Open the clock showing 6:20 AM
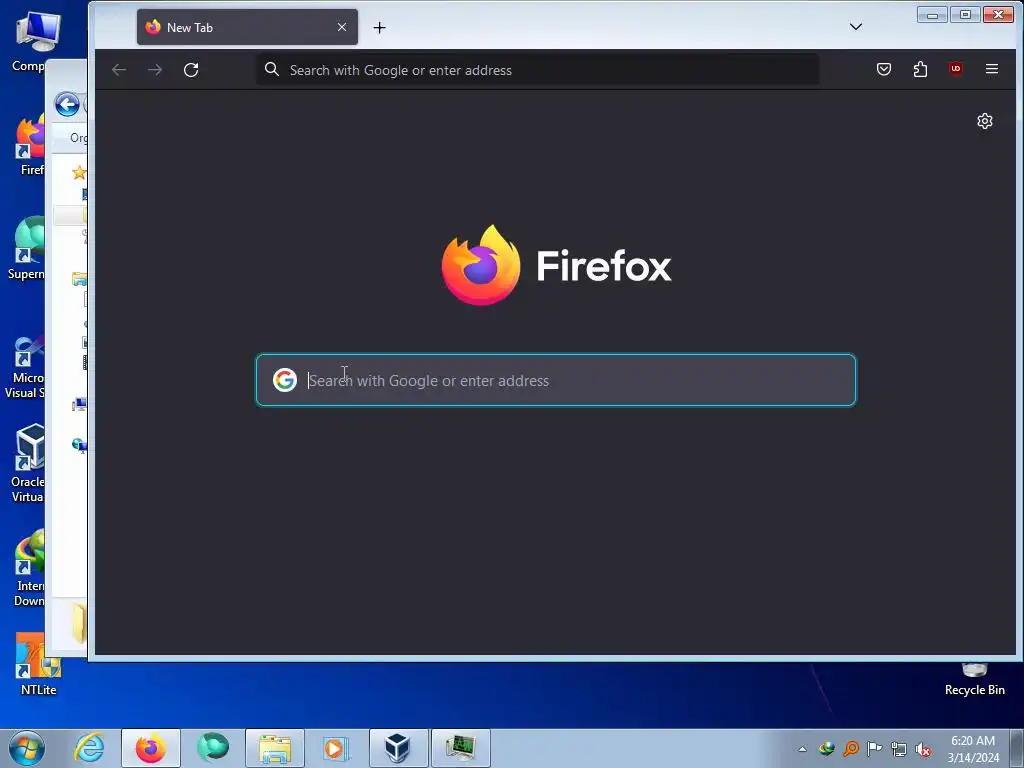Screen dimensions: 1024x768 (973, 749)
